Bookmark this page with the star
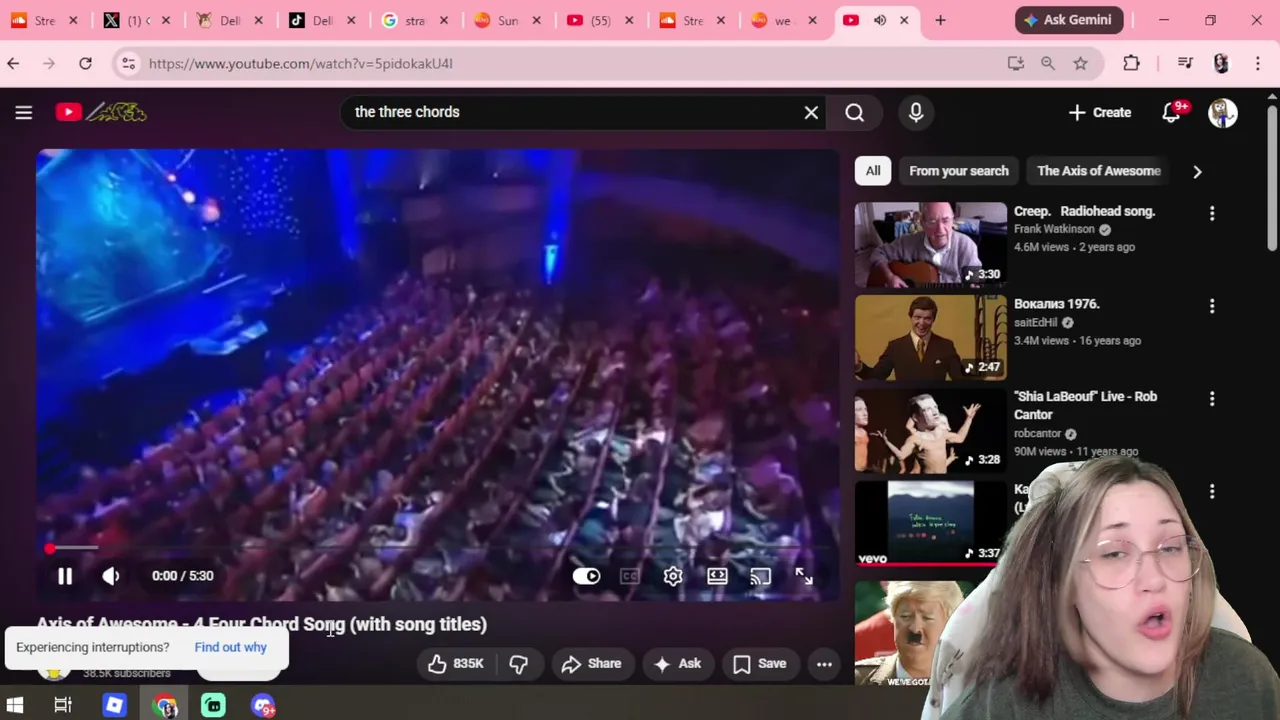Screen dimensions: 1280x720 (x=1080, y=63)
